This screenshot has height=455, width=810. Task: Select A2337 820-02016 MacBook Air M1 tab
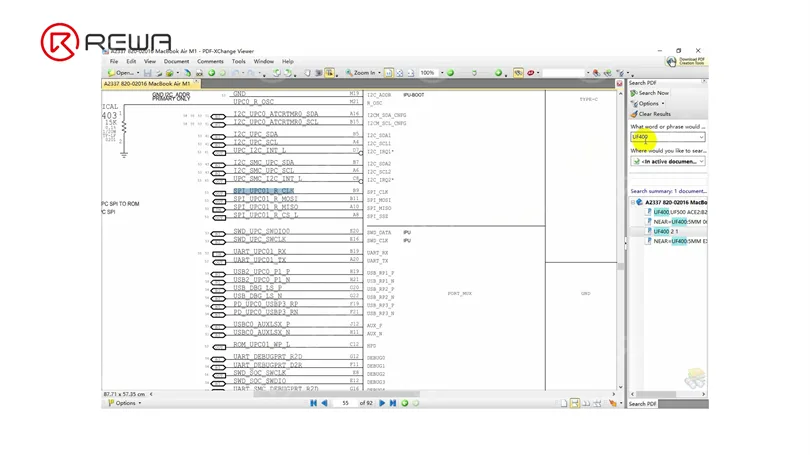(x=147, y=84)
